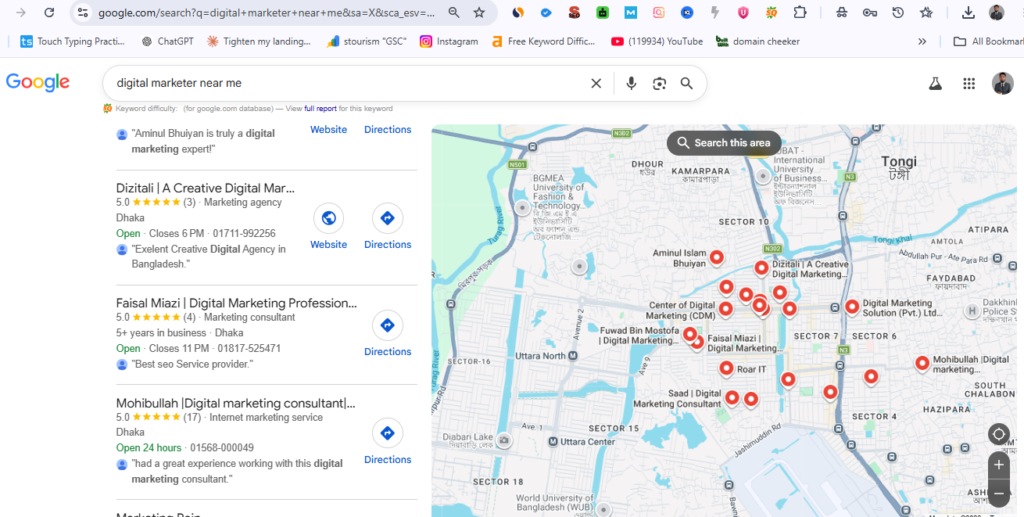Open browsing history clock icon
This screenshot has width=1024, height=517.
point(898,12)
